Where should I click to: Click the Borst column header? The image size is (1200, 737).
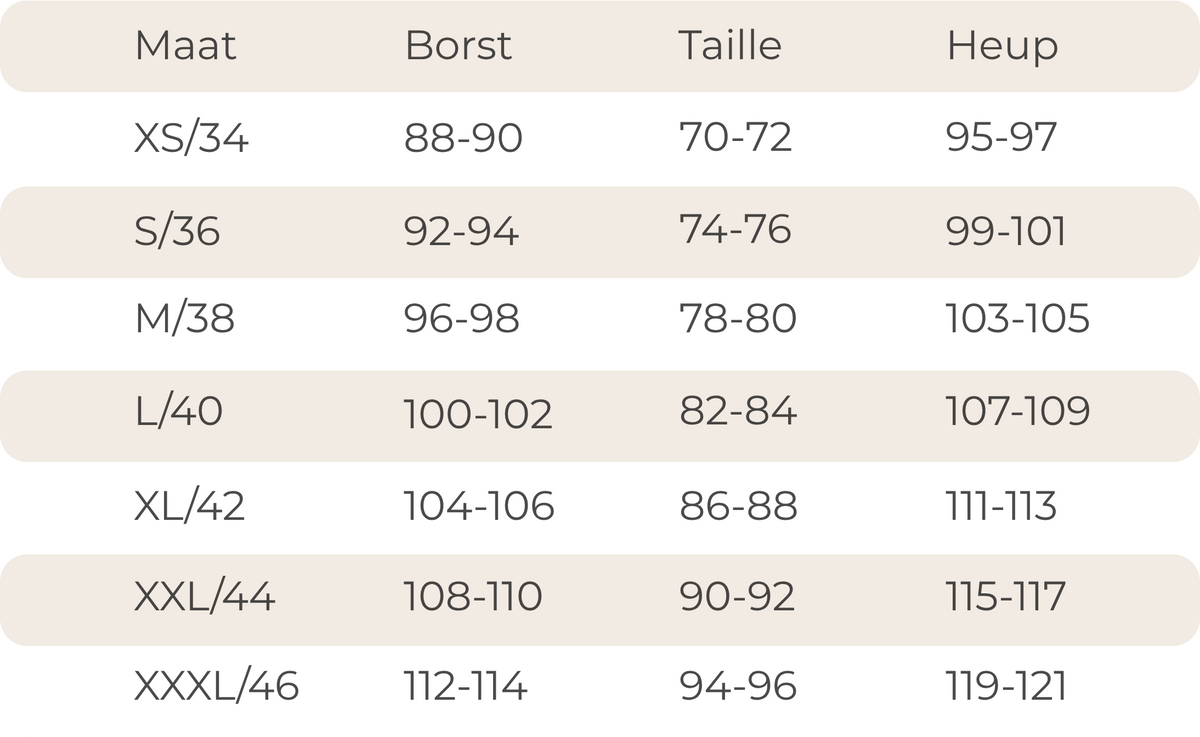[458, 46]
